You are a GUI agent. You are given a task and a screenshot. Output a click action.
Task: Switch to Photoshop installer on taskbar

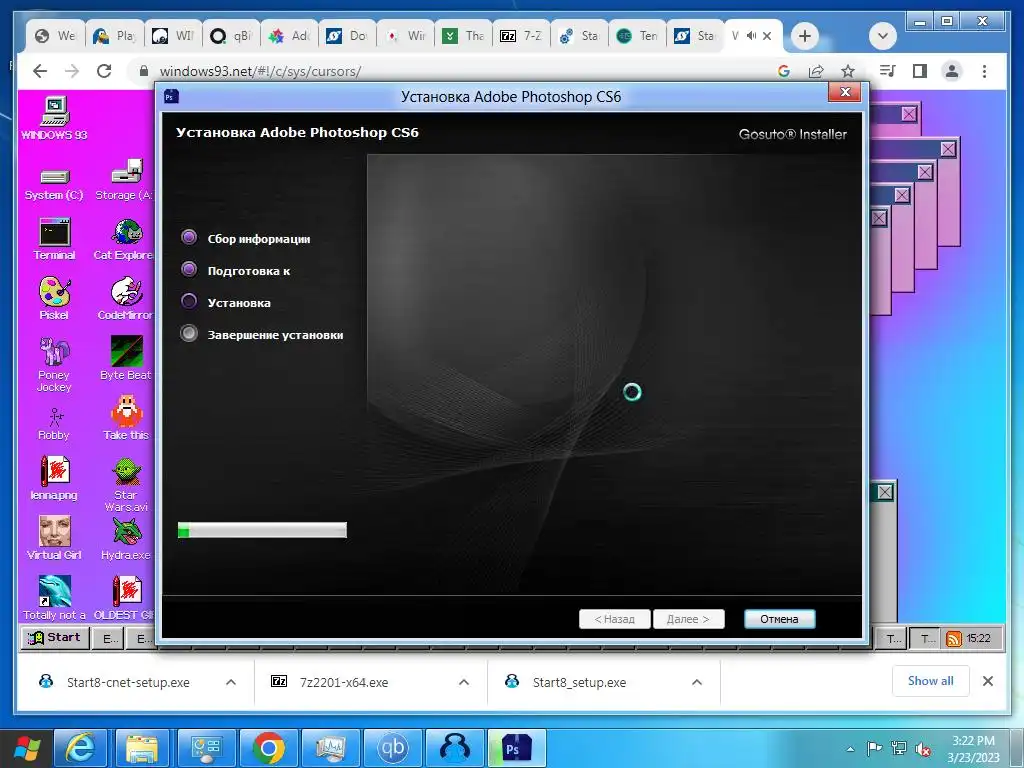(517, 748)
